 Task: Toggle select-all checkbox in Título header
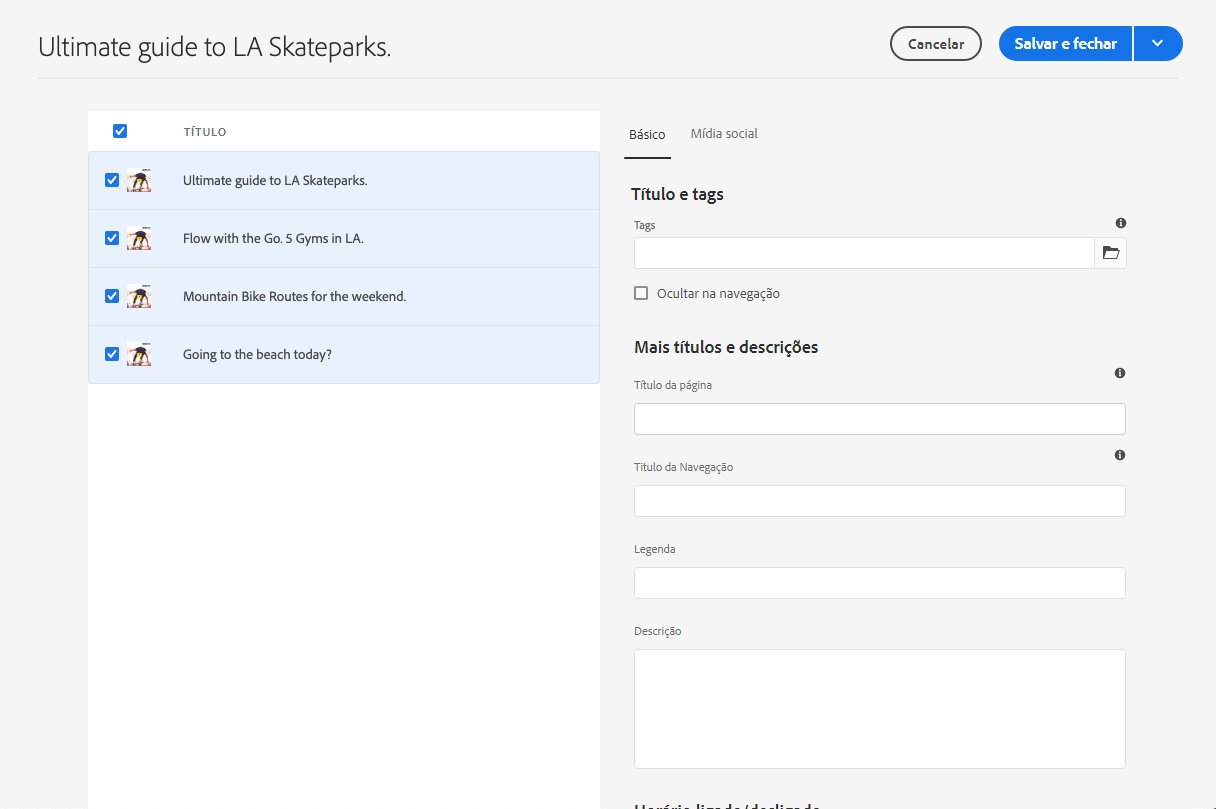click(120, 131)
